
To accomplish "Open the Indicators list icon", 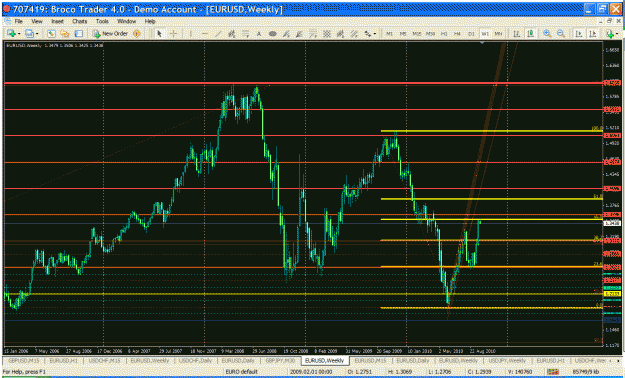I will coord(610,34).
